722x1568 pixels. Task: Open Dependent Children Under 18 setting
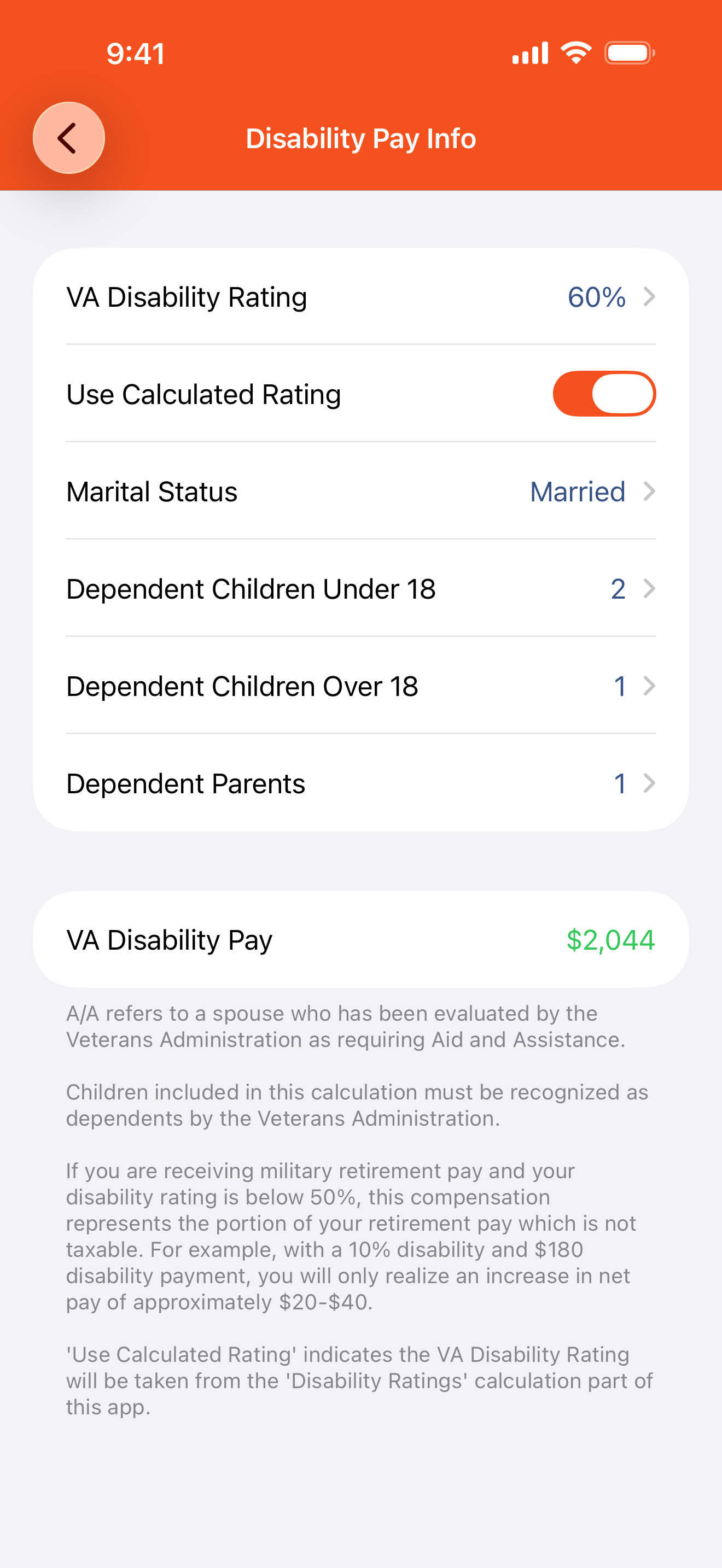pos(361,589)
